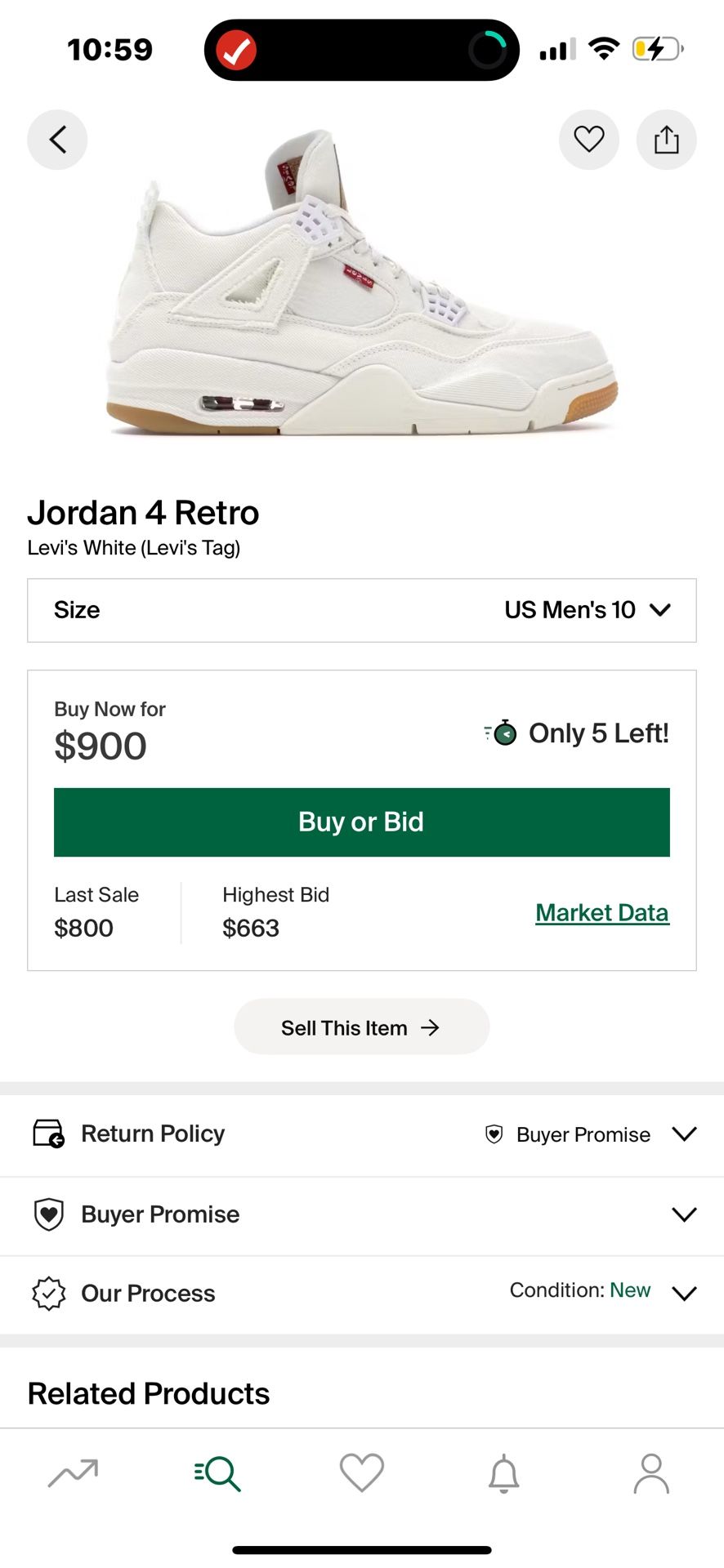Open favorites tab in bottom navigation
Screen dimensions: 724x1568
[361, 1472]
